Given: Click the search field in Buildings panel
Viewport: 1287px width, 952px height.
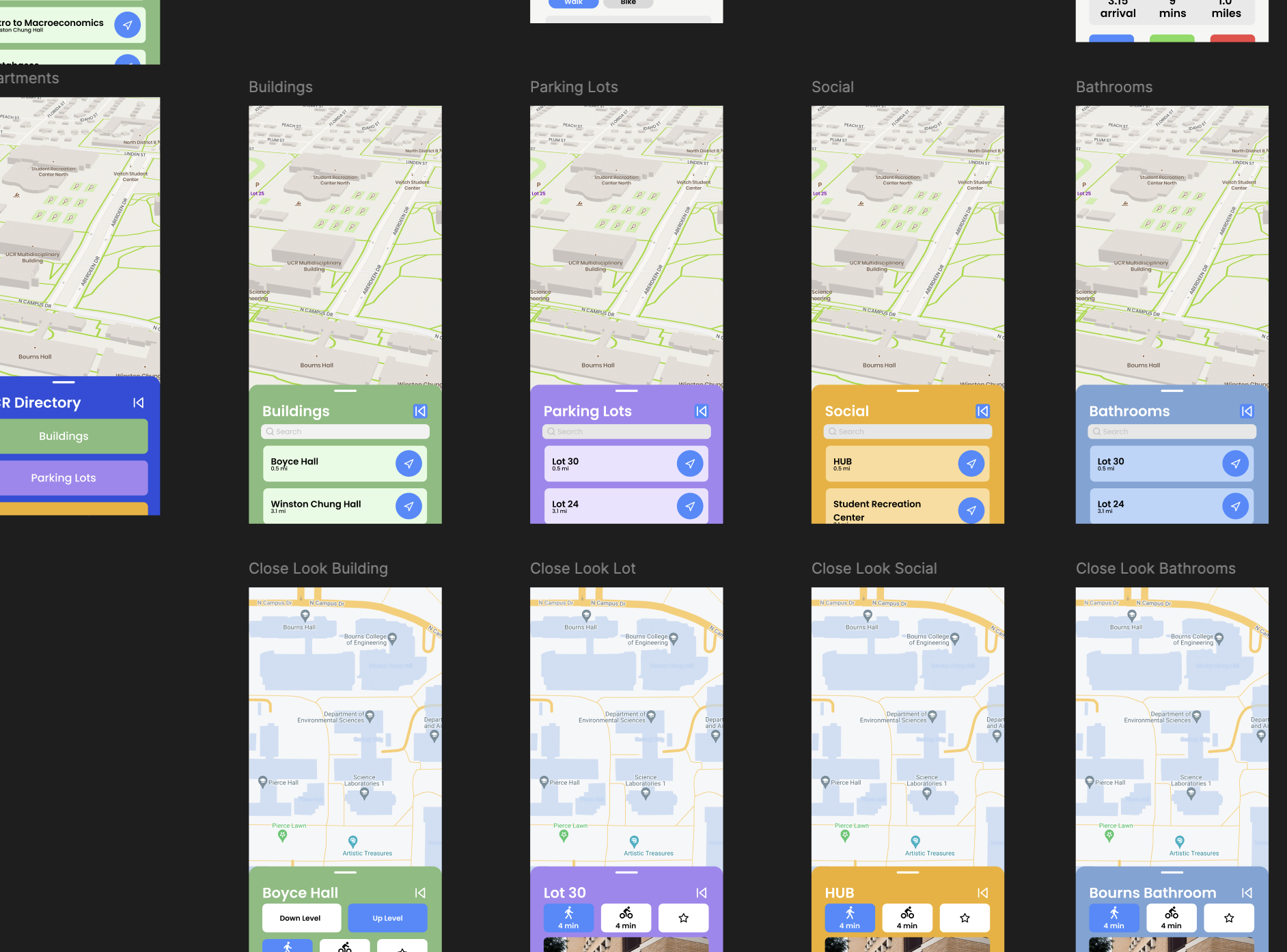Looking at the screenshot, I should (345, 432).
